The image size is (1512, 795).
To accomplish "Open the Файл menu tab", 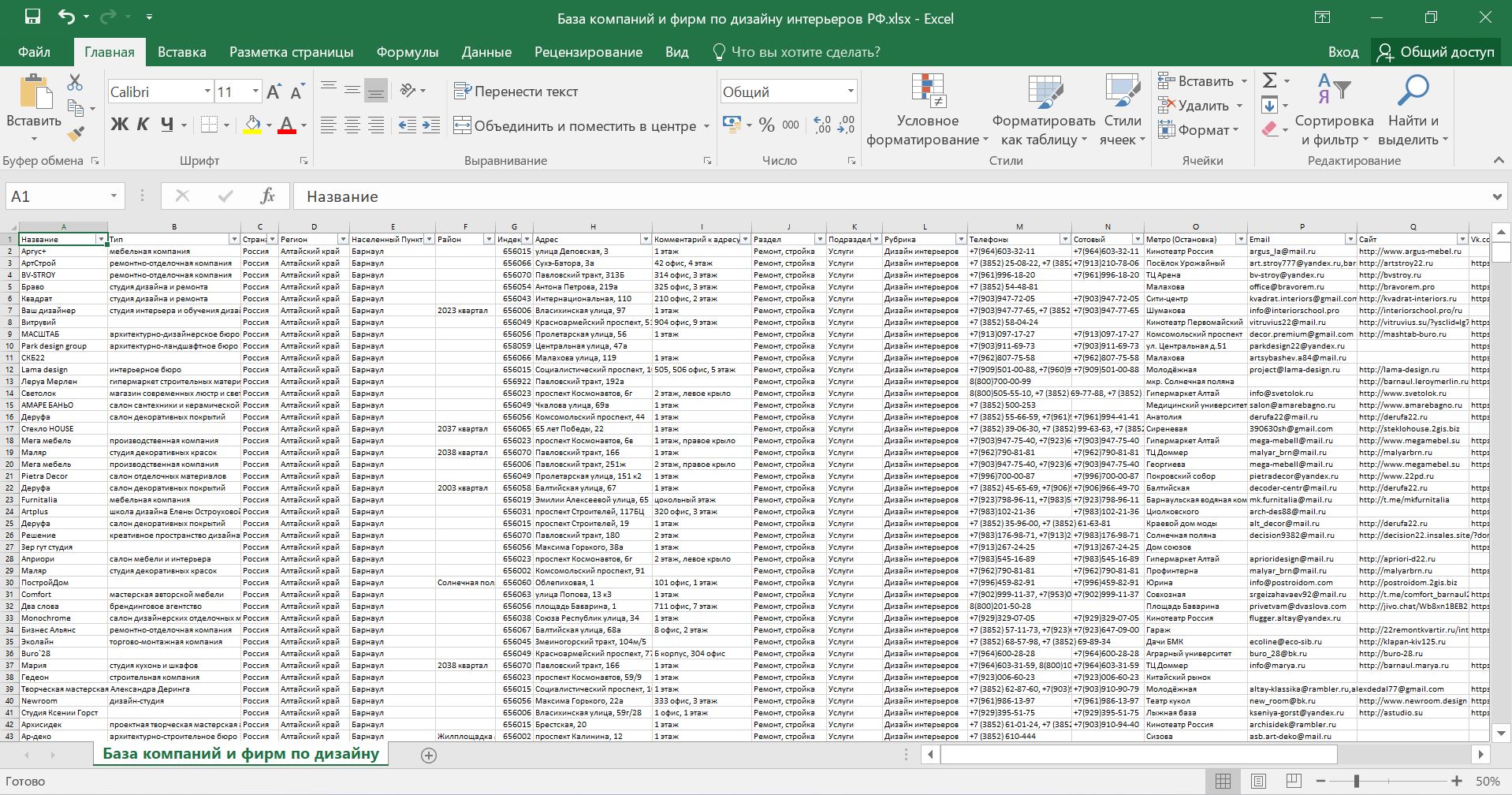I will click(34, 52).
